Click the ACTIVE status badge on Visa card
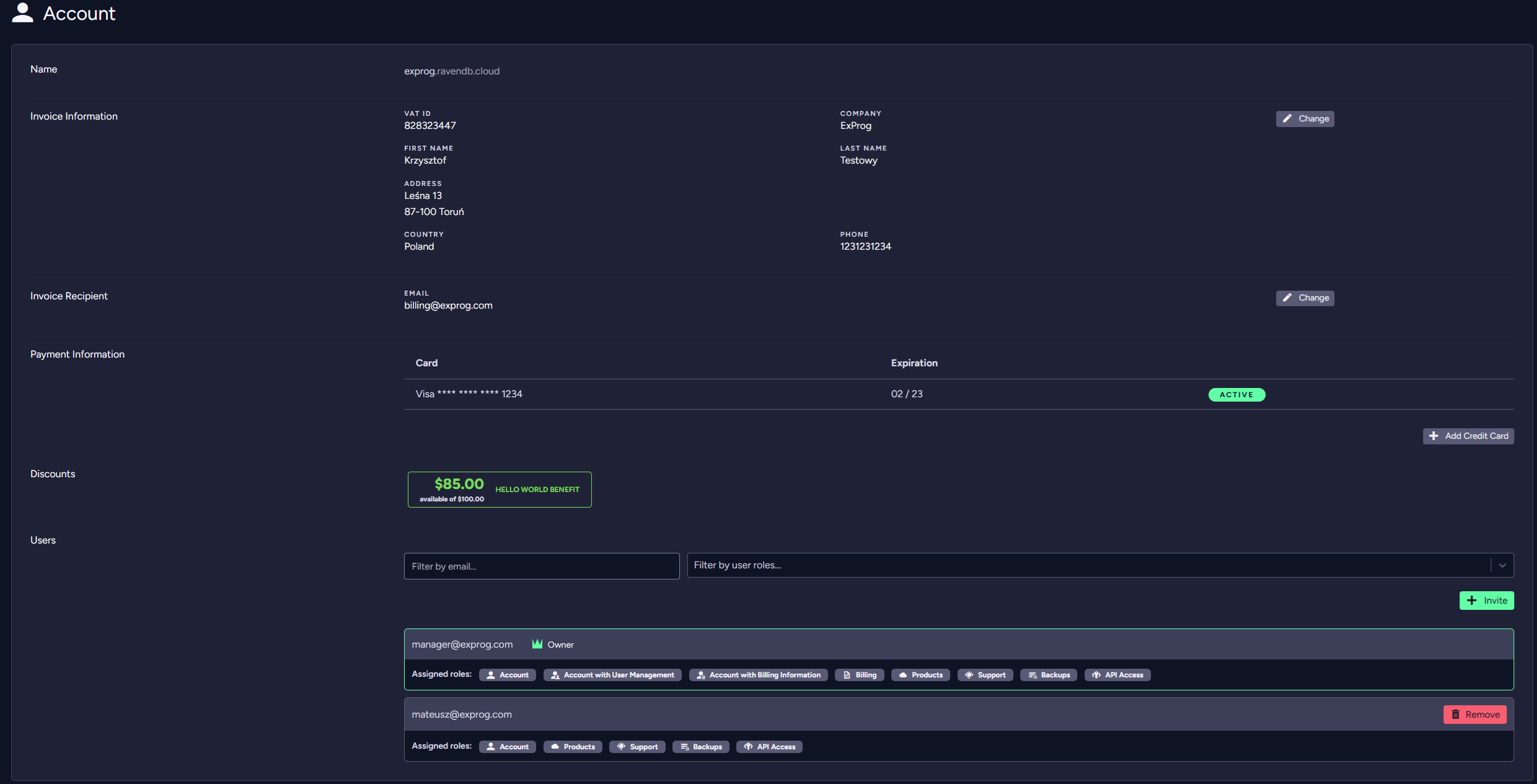Viewport: 1537px width, 784px height. 1236,395
